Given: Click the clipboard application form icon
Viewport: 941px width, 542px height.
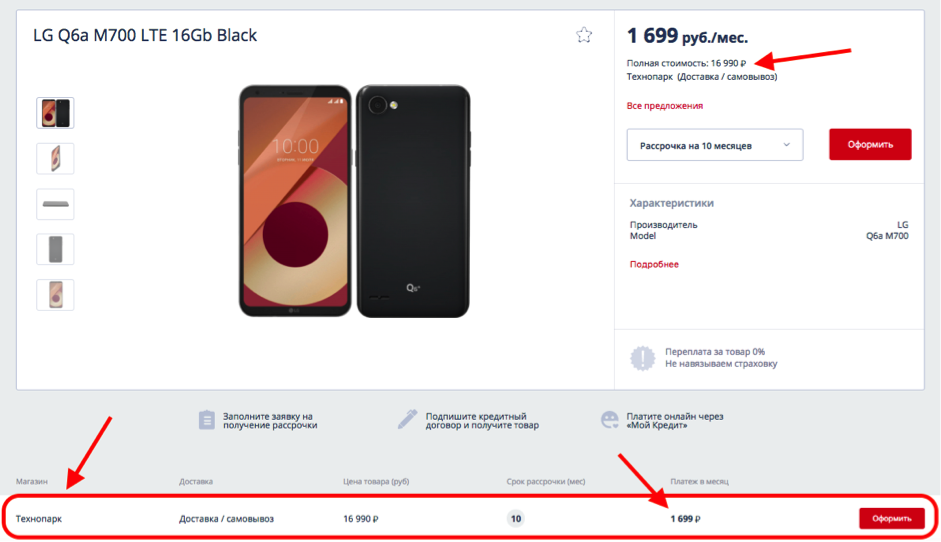Looking at the screenshot, I should coord(206,420).
